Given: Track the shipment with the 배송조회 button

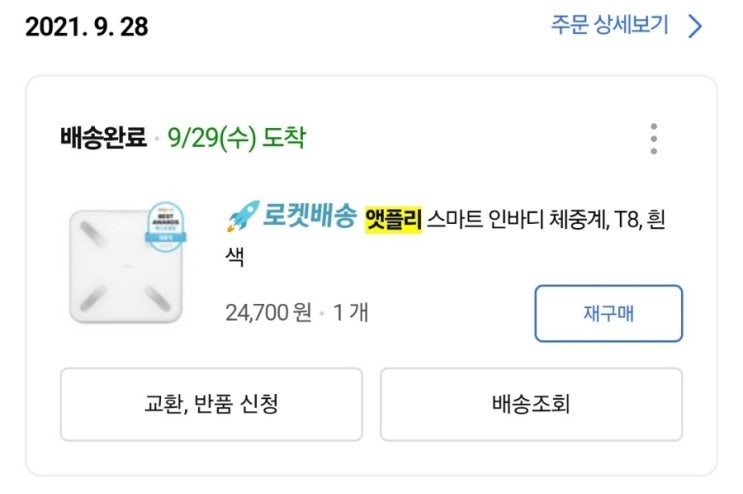Looking at the screenshot, I should pos(531,404).
